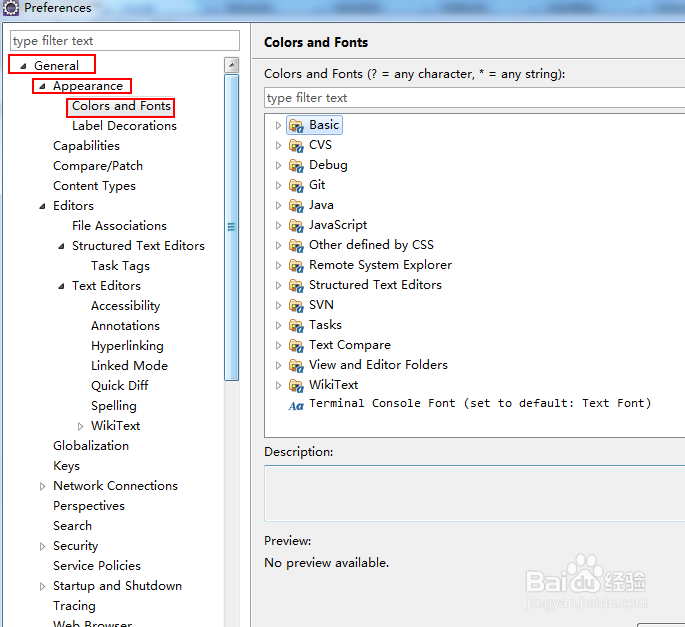This screenshot has width=685, height=627.
Task: Click inside the Description text box
Action: (x=474, y=493)
